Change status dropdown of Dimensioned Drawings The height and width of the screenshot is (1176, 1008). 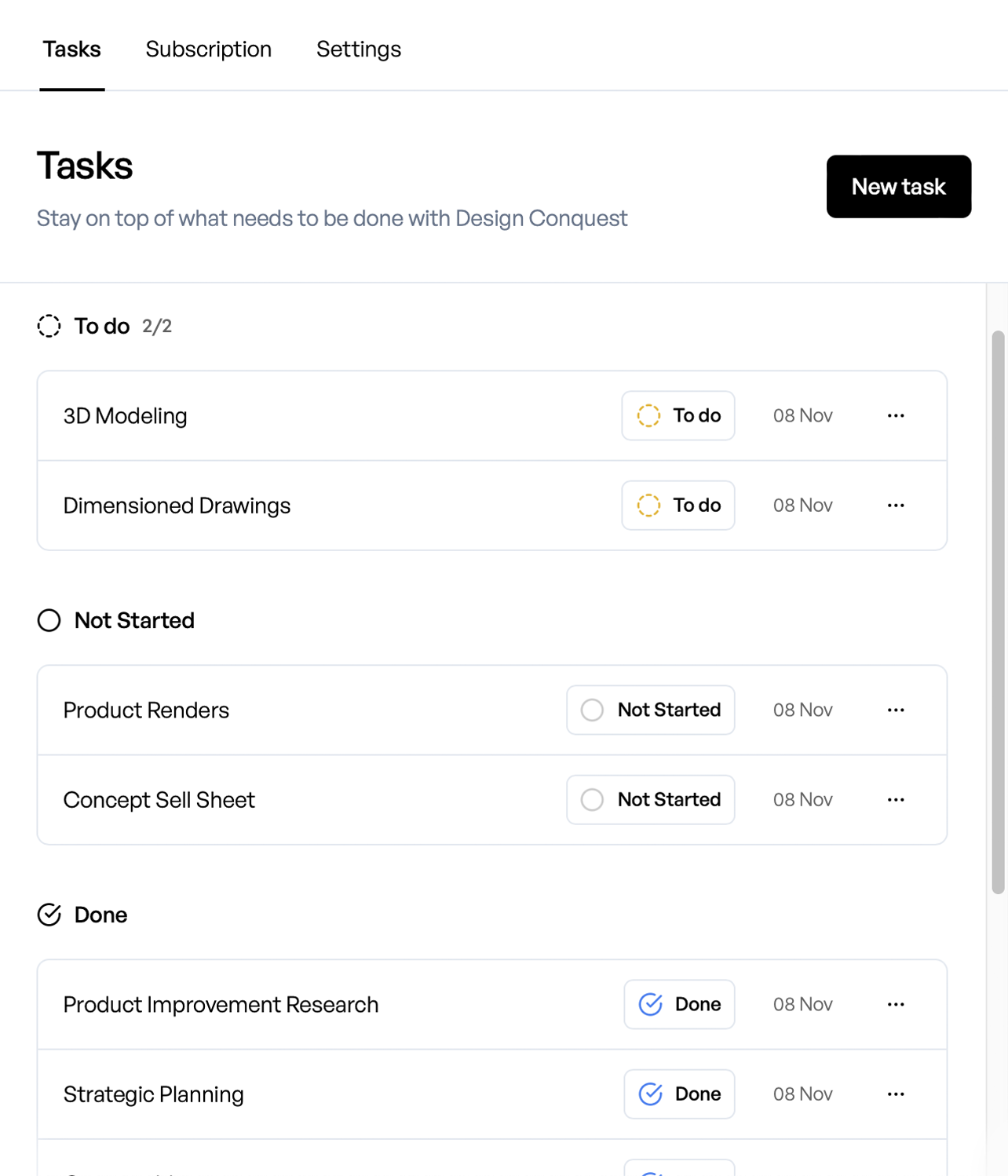pyautogui.click(x=678, y=505)
